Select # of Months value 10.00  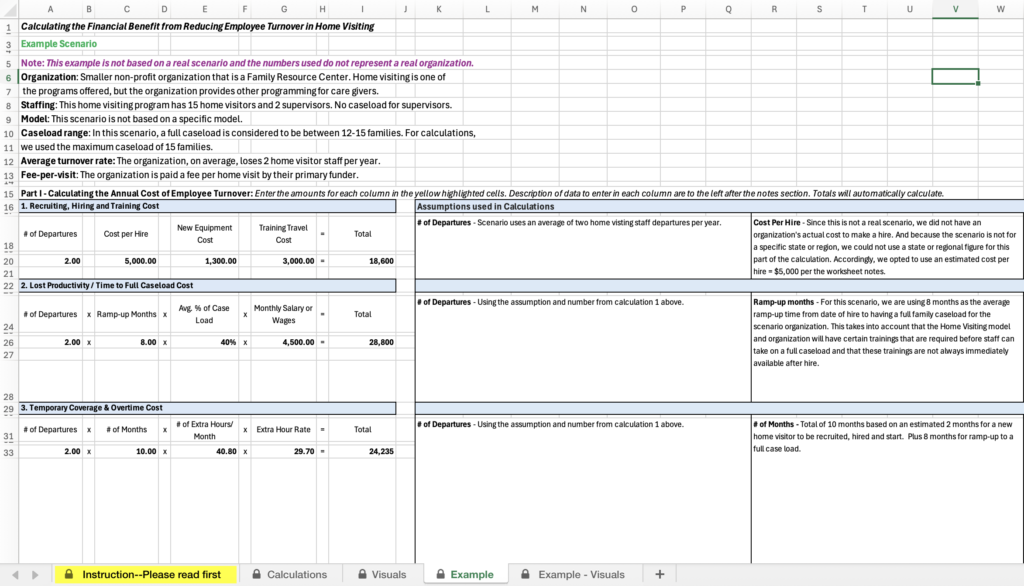click(127, 451)
